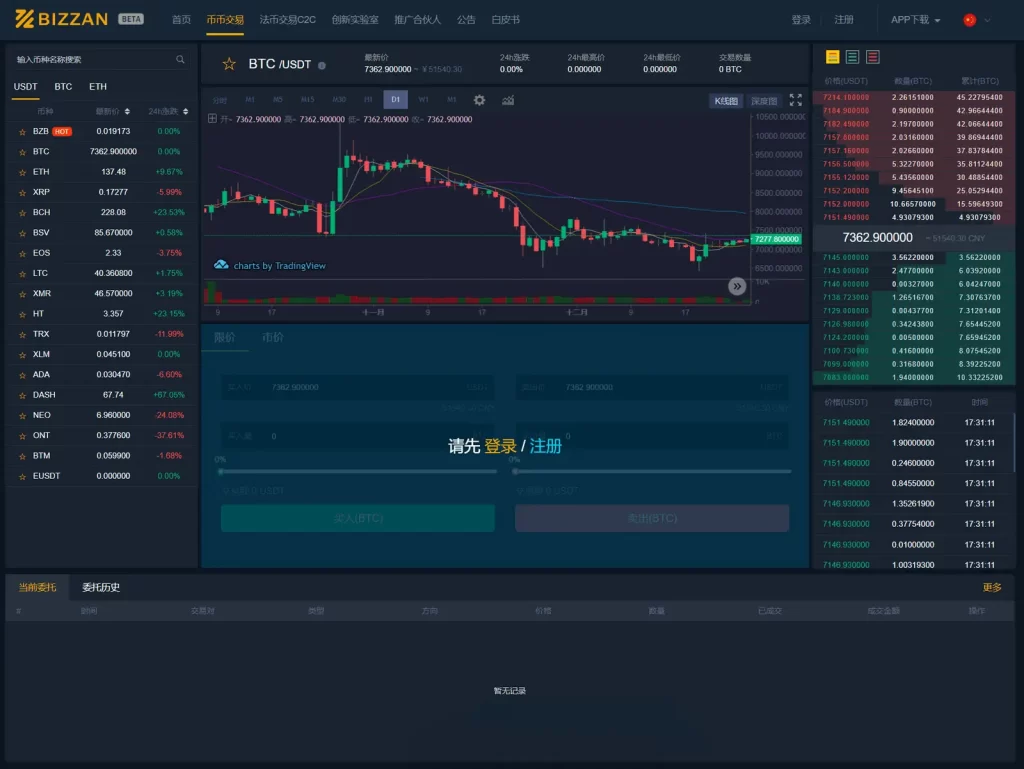Select the D1 daily candle interval

pyautogui.click(x=395, y=101)
